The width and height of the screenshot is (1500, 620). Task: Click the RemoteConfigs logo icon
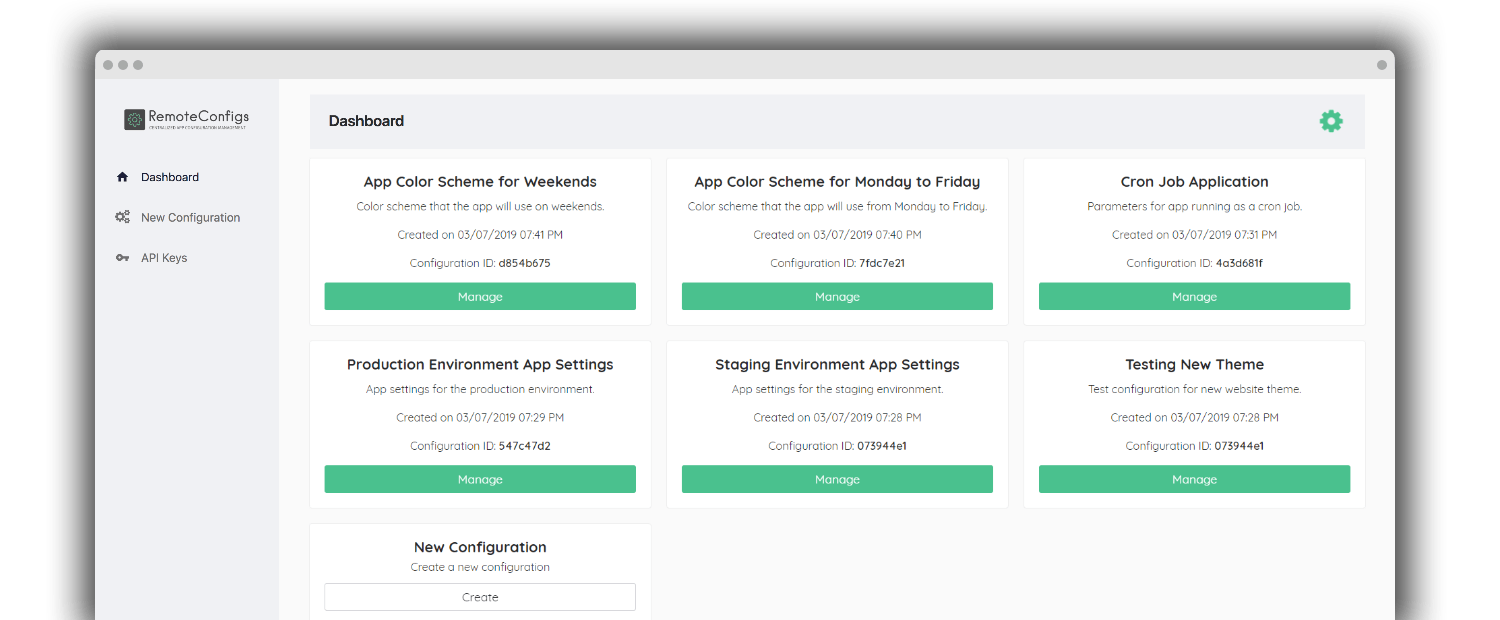coord(135,120)
